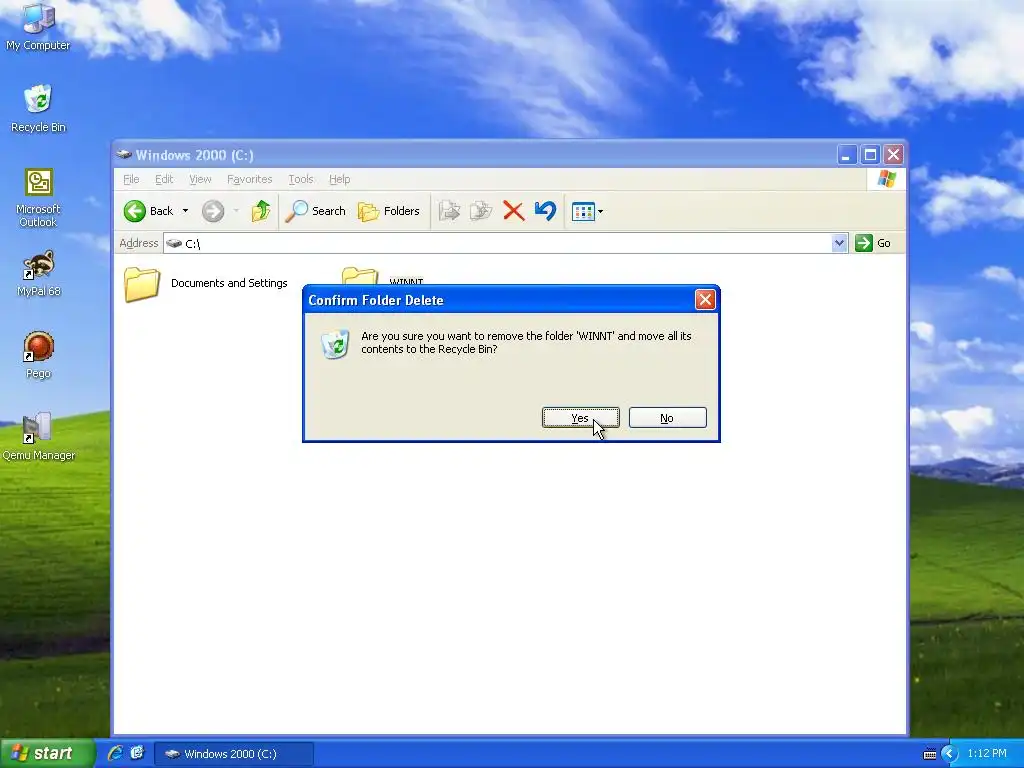Select My Computer desktop icon
Screen dimensions: 1024x768
click(38, 27)
